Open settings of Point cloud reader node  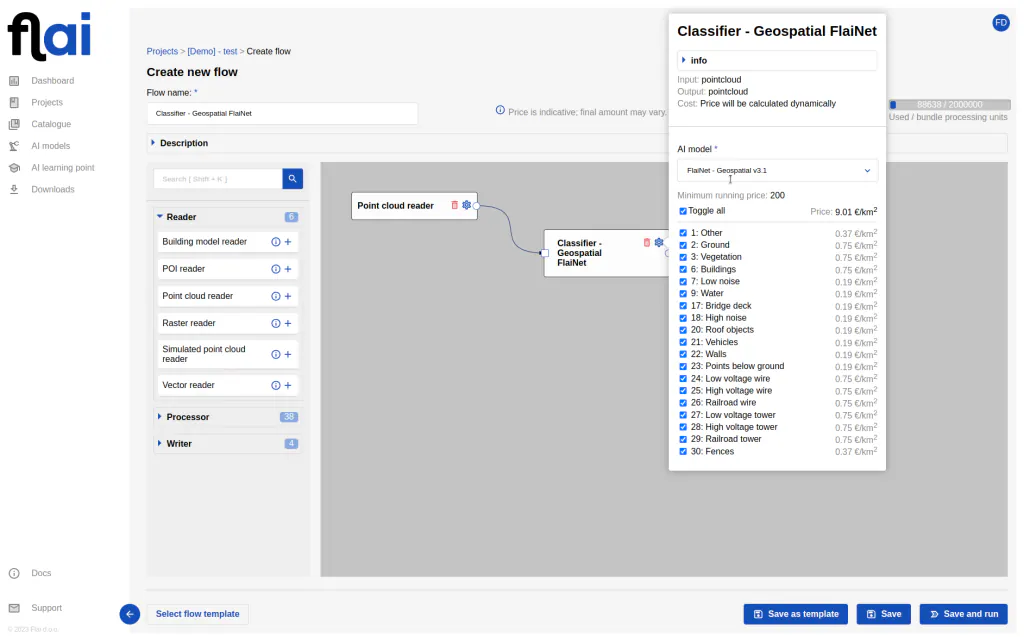click(466, 205)
